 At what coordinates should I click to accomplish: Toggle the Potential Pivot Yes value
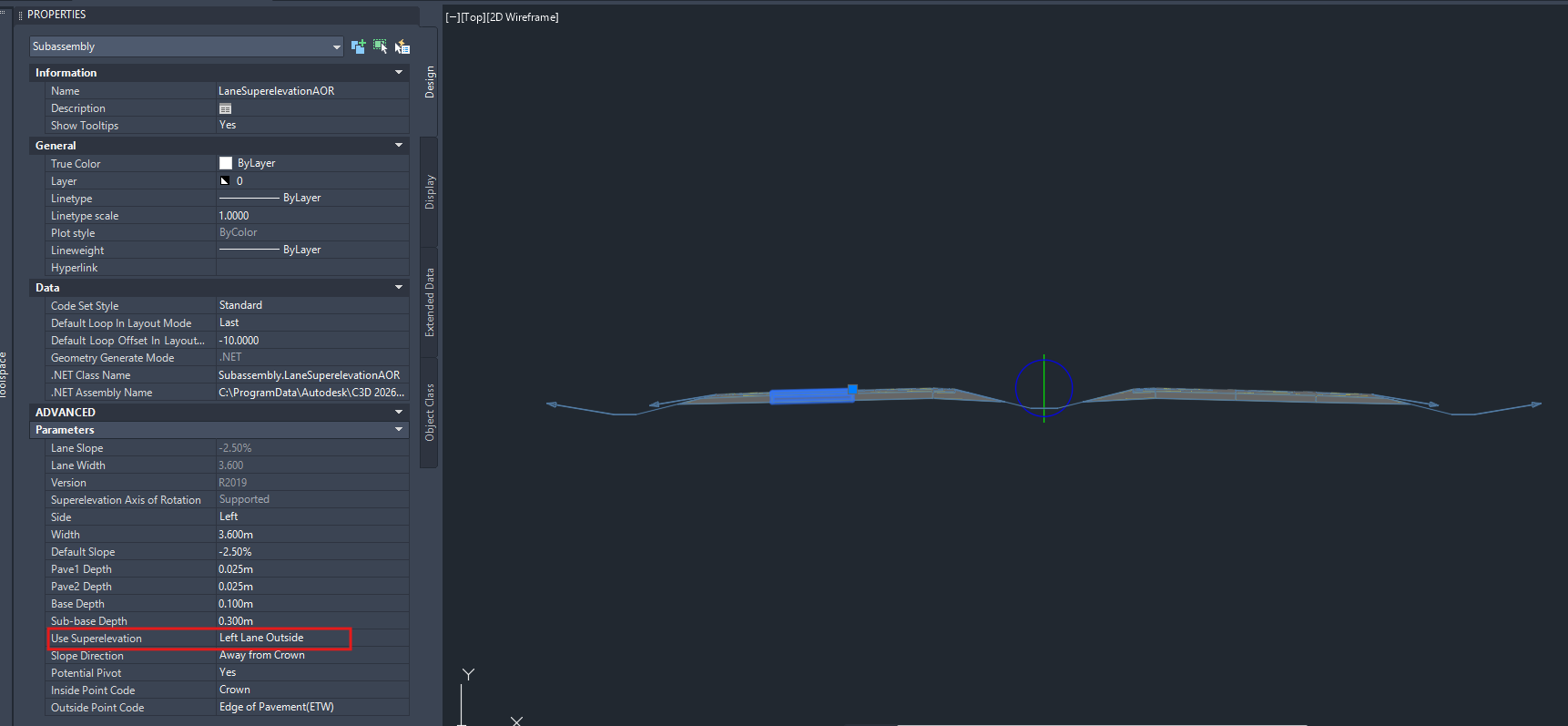[312, 672]
